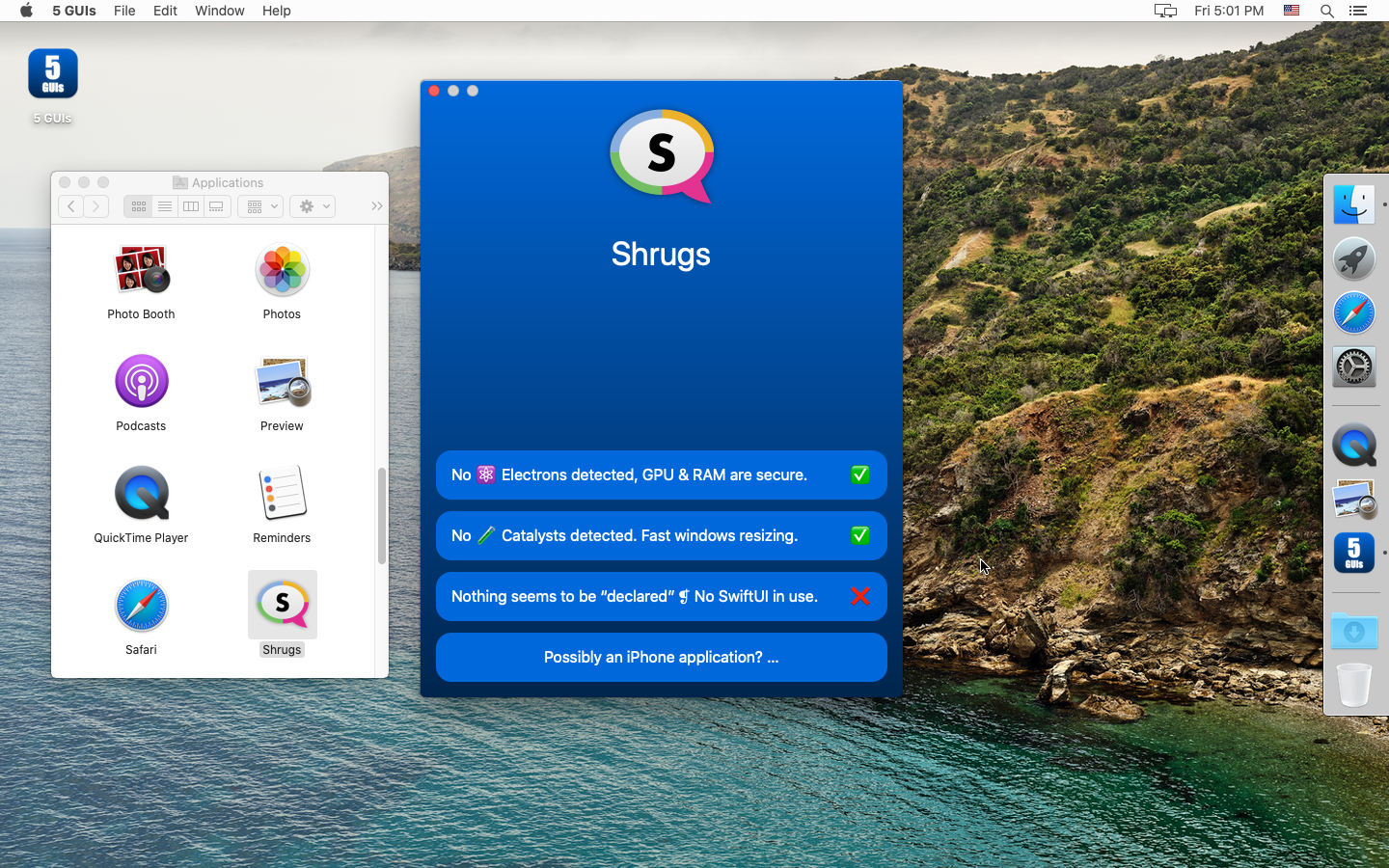Open System Preferences in the Dock
This screenshot has width=1389, height=868.
[x=1353, y=367]
